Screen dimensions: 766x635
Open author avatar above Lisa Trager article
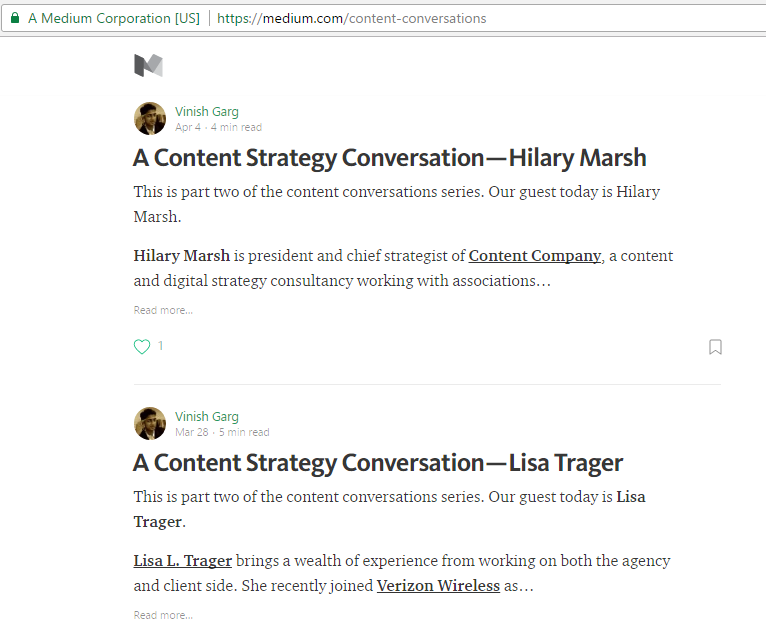click(150, 423)
